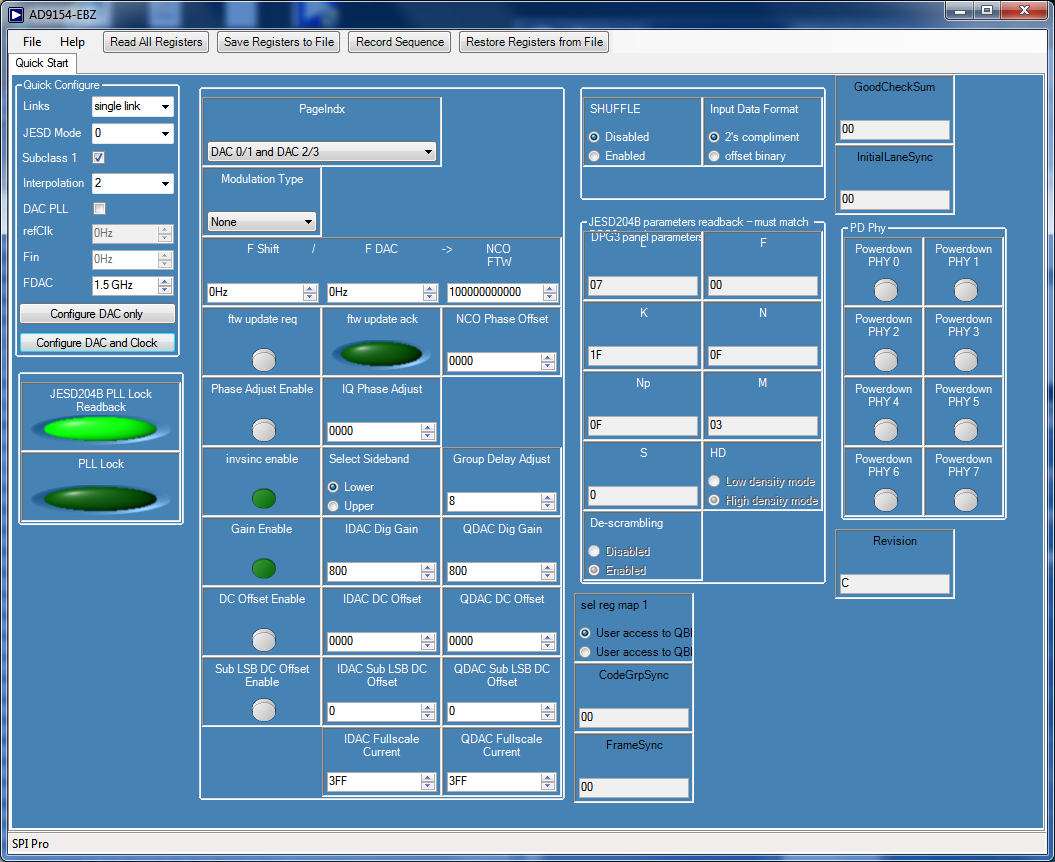Toggle Powerdown PHY 0 button
Viewport: 1055px width, 862px height.
pyautogui.click(x=885, y=290)
